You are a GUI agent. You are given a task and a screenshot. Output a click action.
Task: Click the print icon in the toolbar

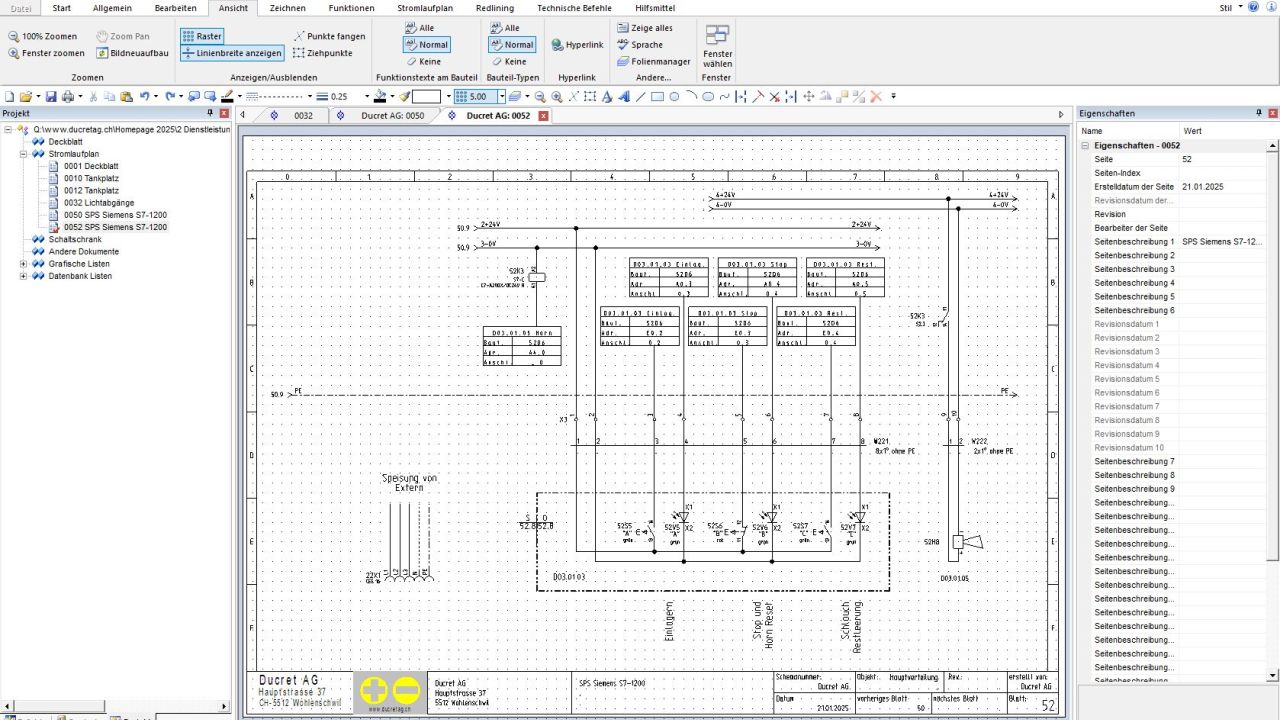pos(68,97)
